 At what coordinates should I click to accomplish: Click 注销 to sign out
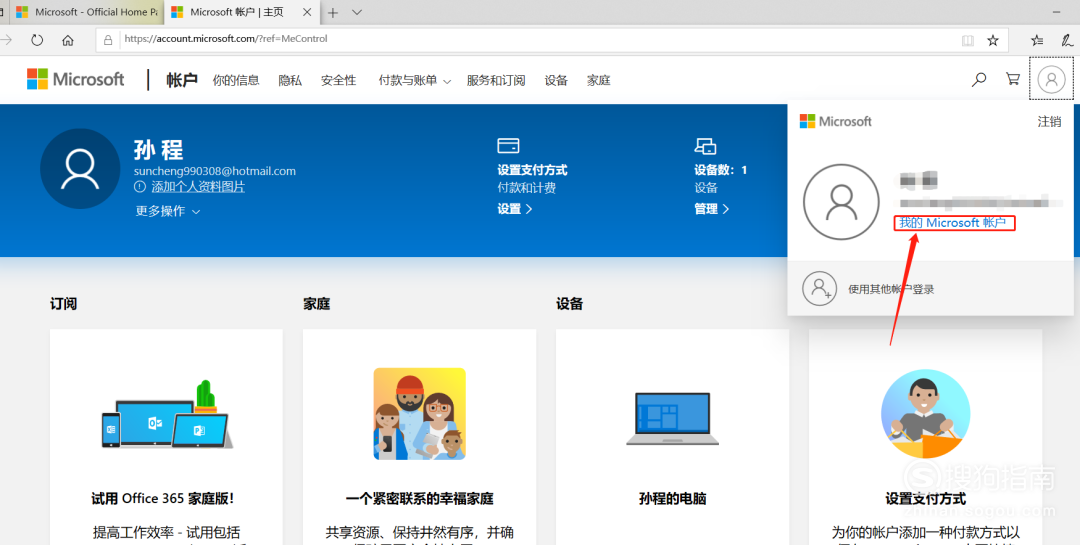click(1050, 121)
